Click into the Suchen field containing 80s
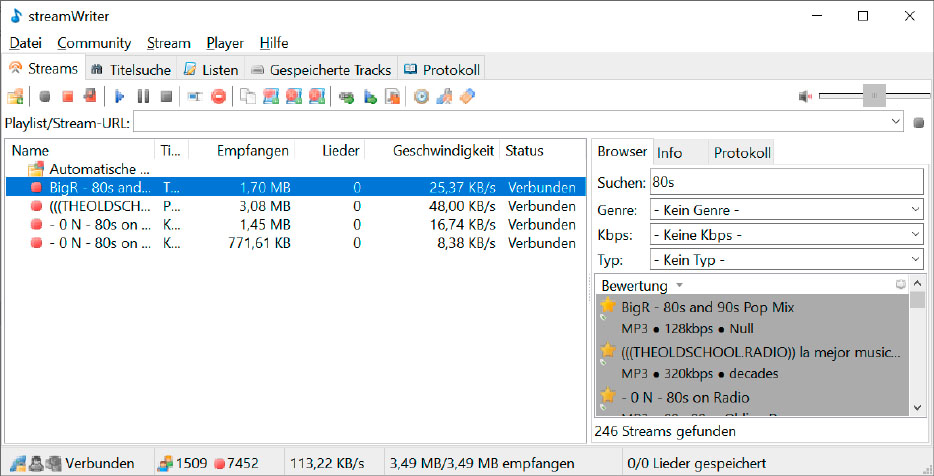Image resolution: width=934 pixels, height=476 pixels. pos(786,182)
